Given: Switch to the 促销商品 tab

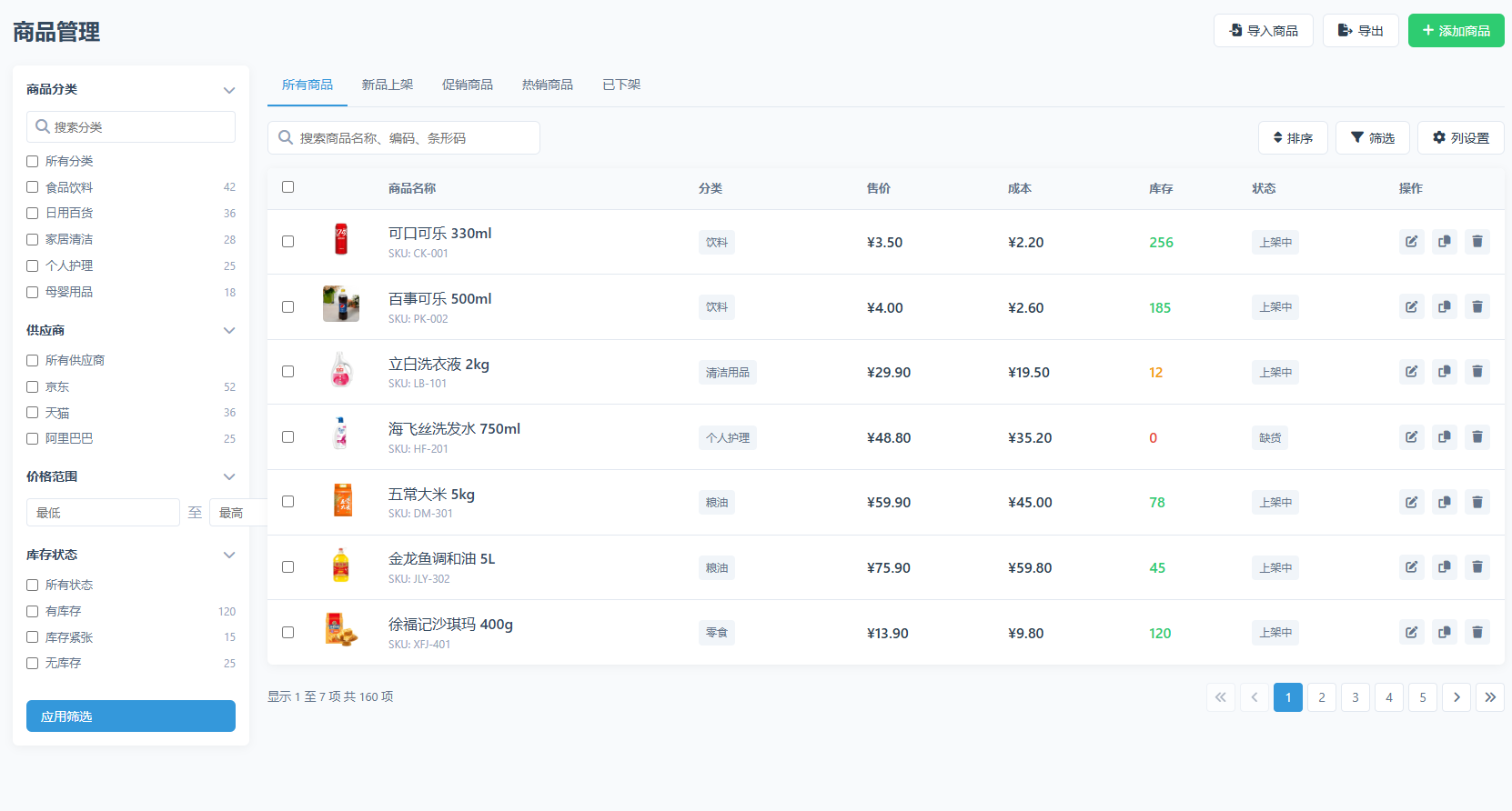Looking at the screenshot, I should [x=467, y=85].
